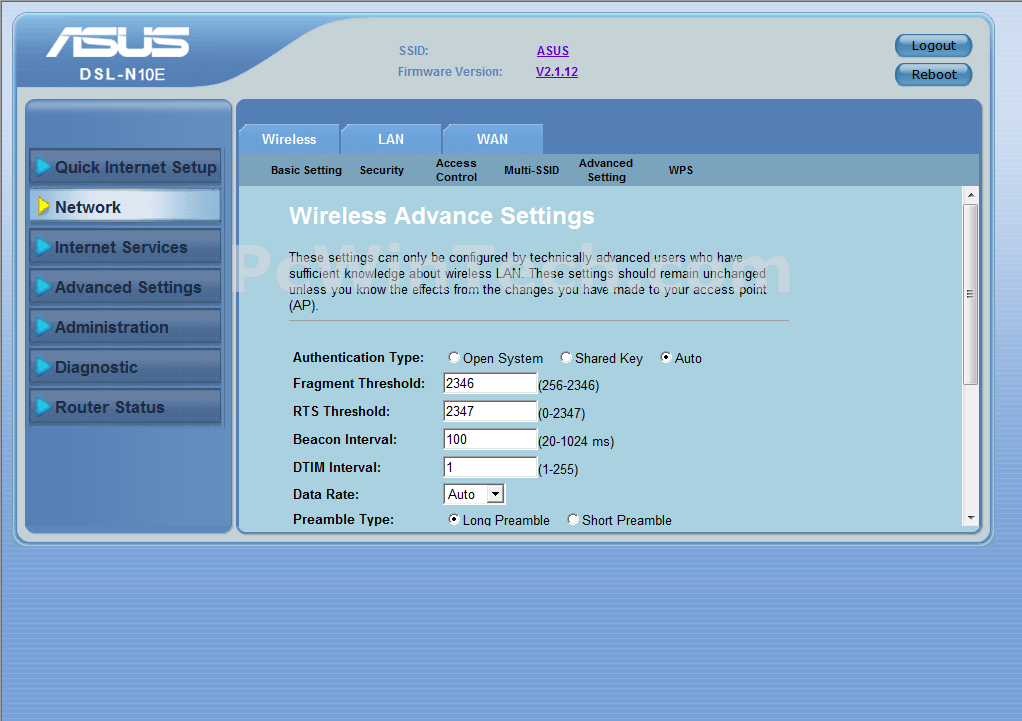1022x721 pixels.
Task: Switch to the WAN tab
Action: [492, 139]
